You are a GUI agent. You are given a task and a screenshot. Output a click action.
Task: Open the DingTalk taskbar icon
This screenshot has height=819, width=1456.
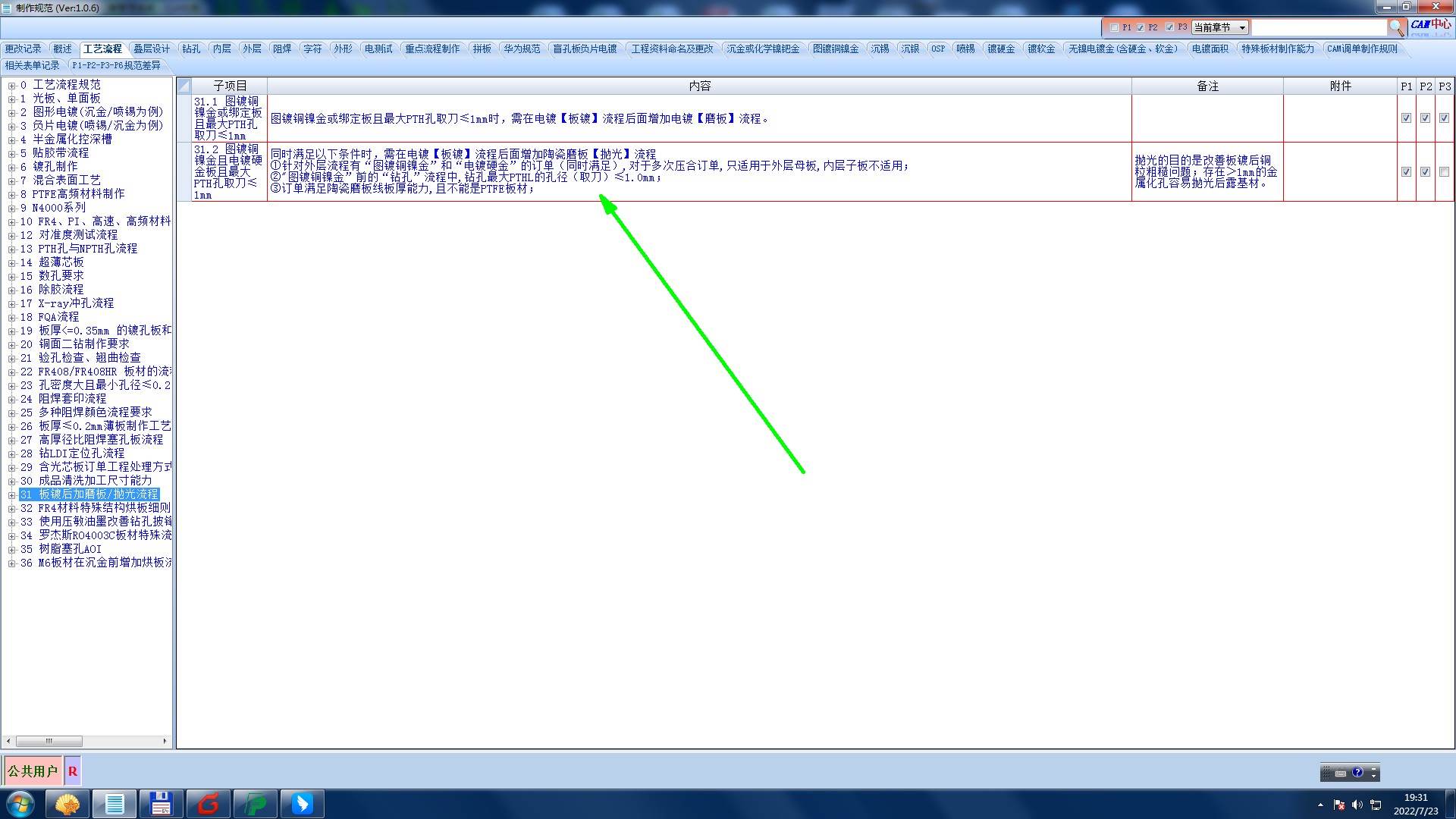302,804
